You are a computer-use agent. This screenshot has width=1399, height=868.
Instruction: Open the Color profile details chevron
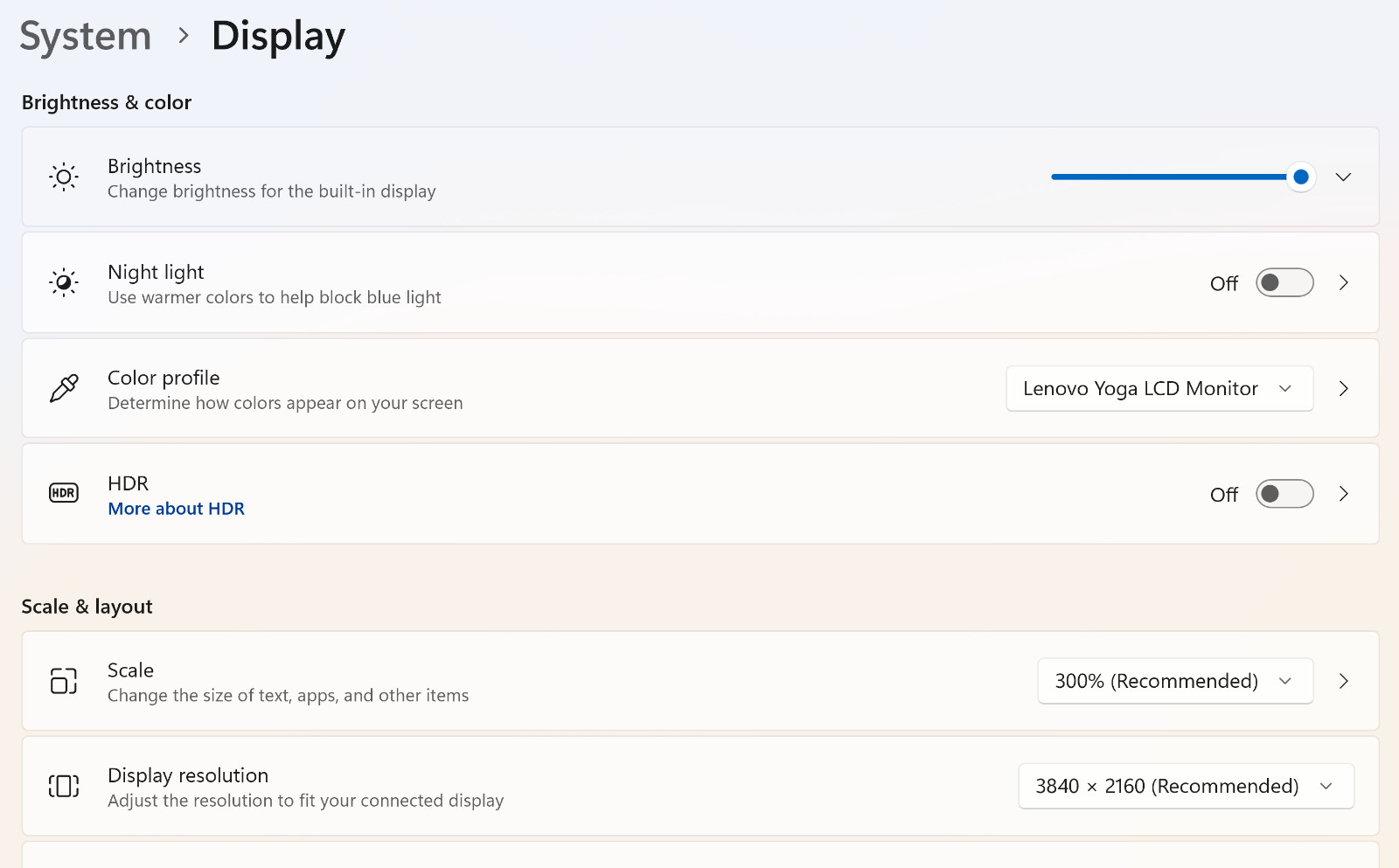(1344, 388)
